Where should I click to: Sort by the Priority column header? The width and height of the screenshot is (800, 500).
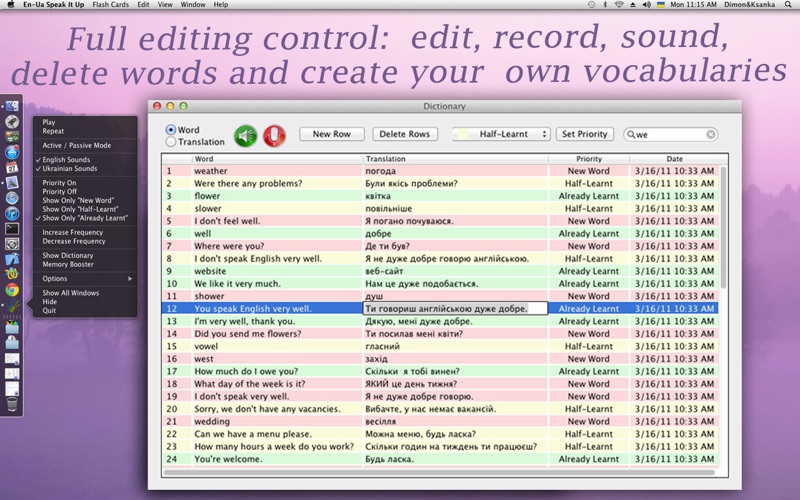coord(589,159)
